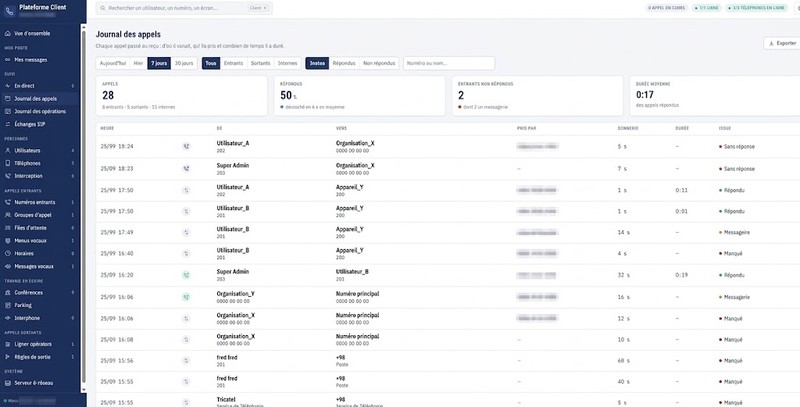
Task: Click Utilisateur_A in 18:24 row
Action: click(x=233, y=143)
